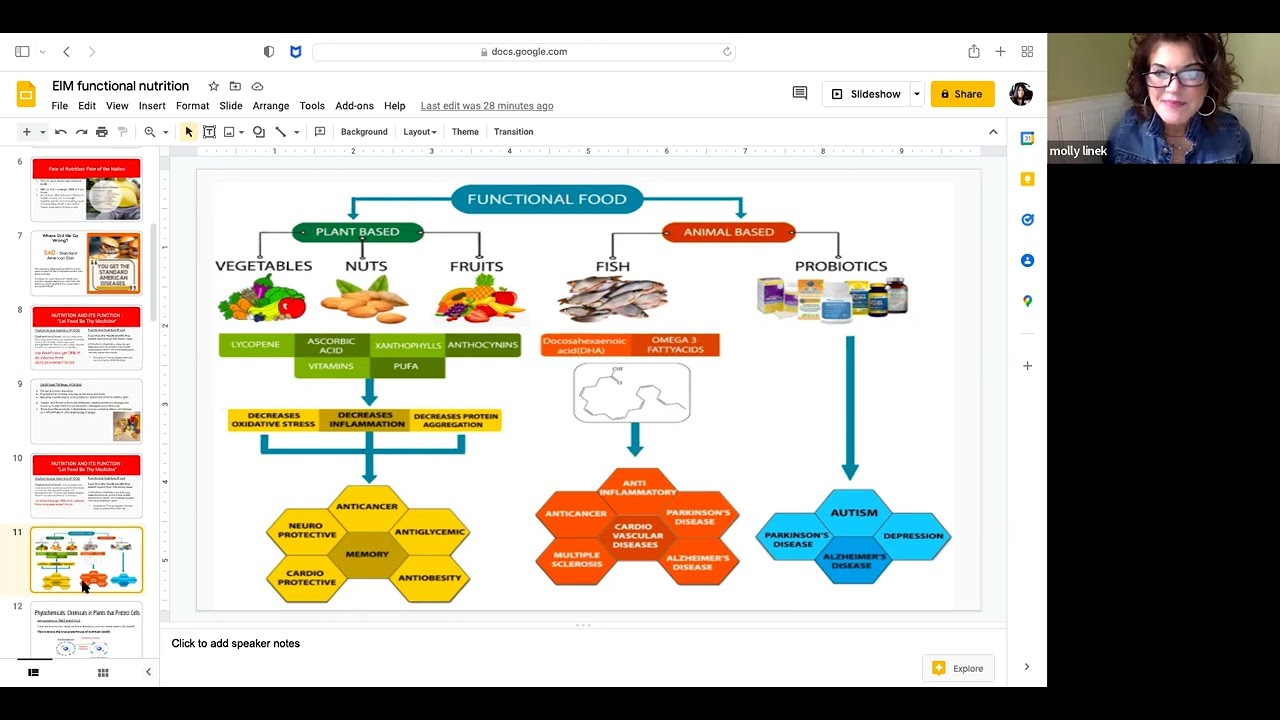Screen dimensions: 1280x720
Task: Click the Safari Back button
Action: click(x=67, y=52)
